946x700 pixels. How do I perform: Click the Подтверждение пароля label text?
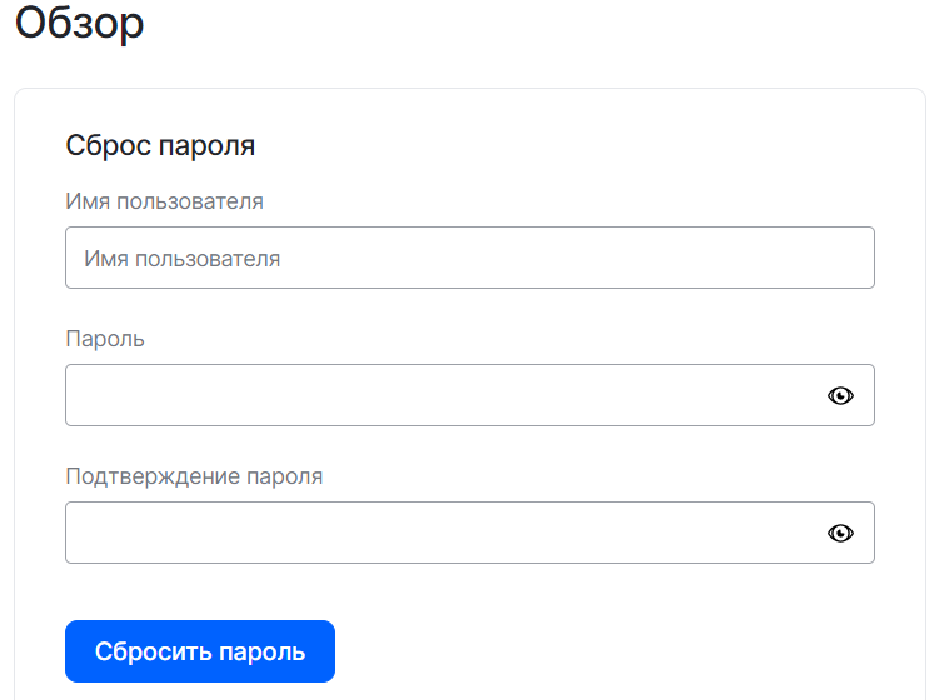(194, 476)
